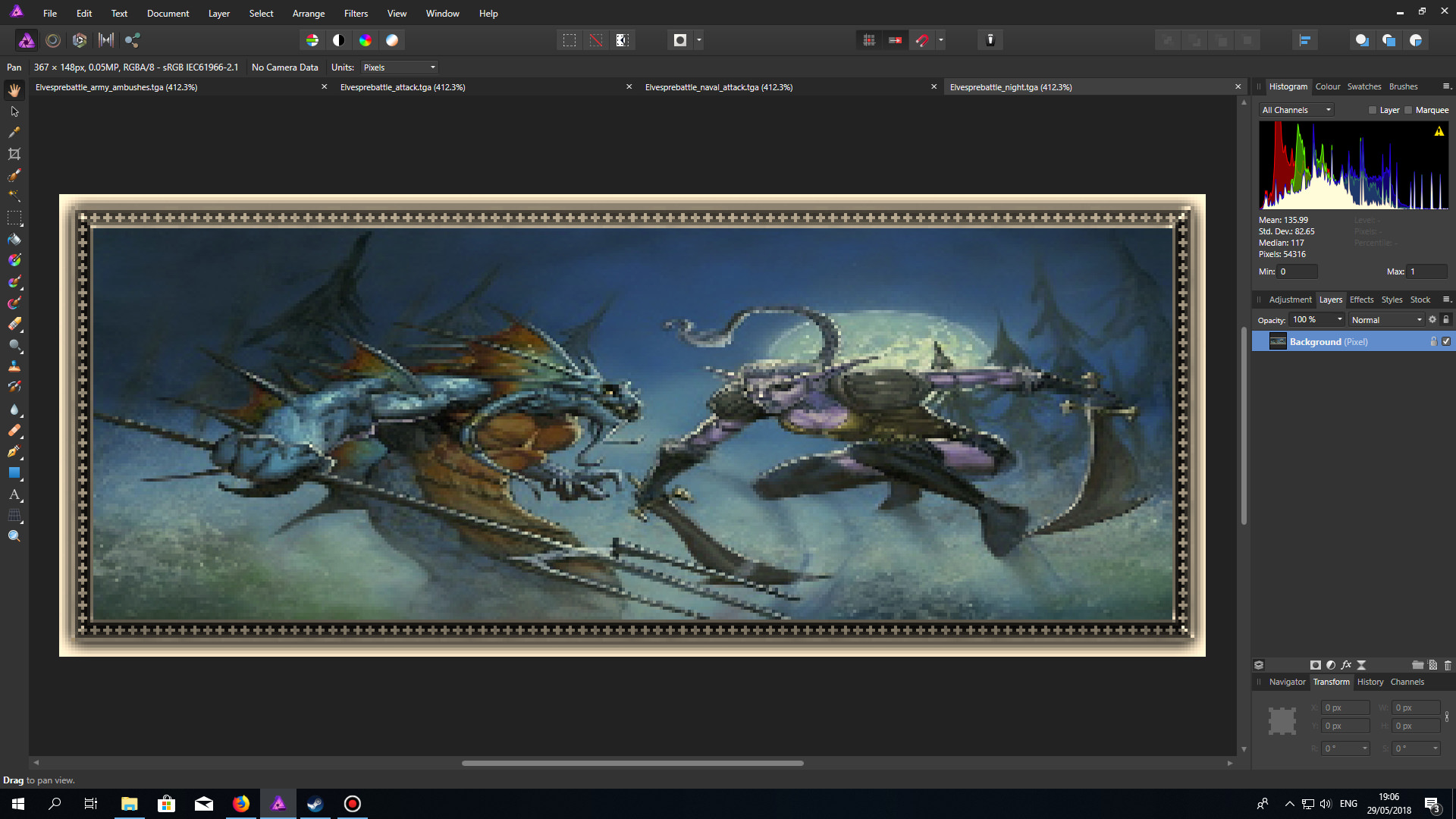
Task: Click the histogram warning triangle
Action: [1439, 132]
